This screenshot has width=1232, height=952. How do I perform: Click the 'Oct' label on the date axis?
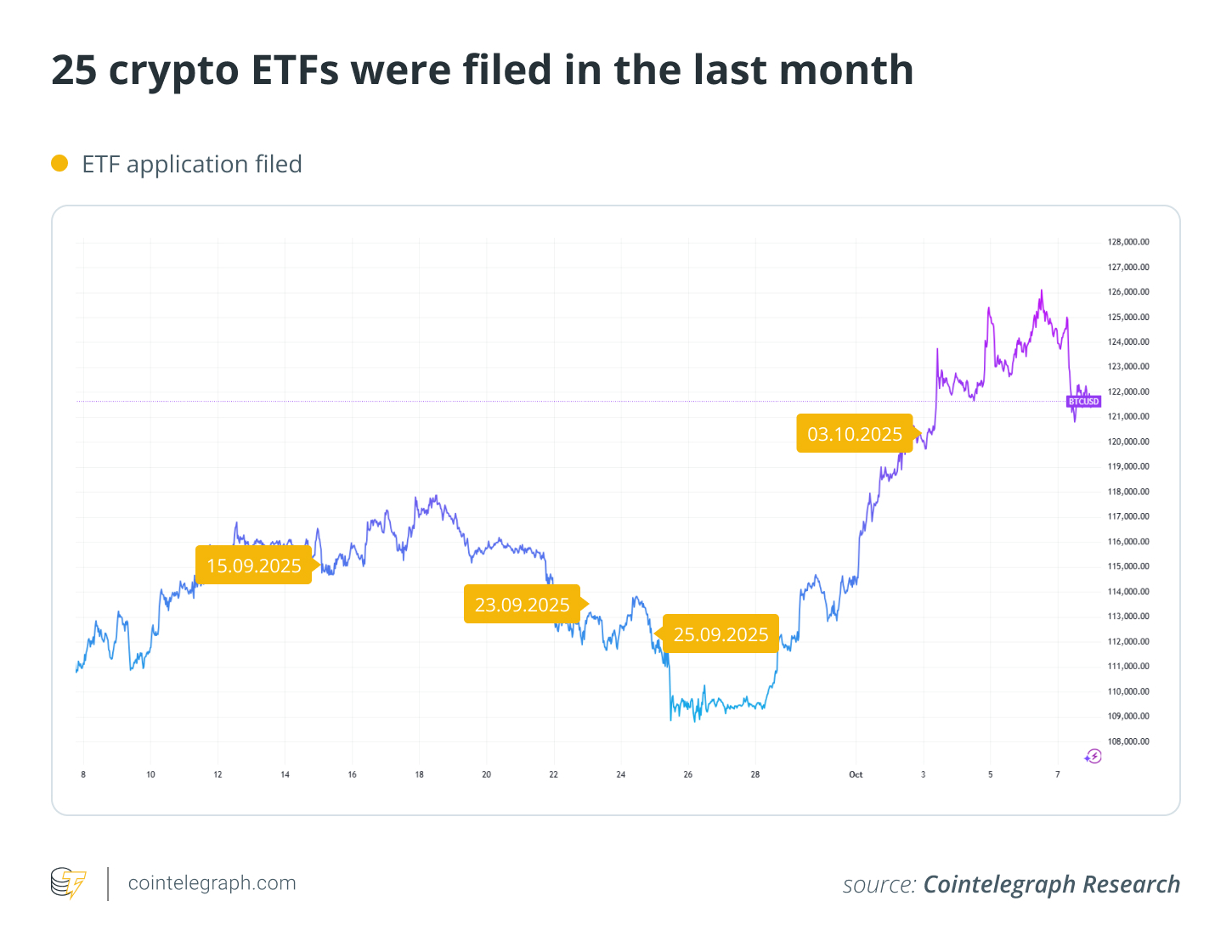pyautogui.click(x=856, y=775)
